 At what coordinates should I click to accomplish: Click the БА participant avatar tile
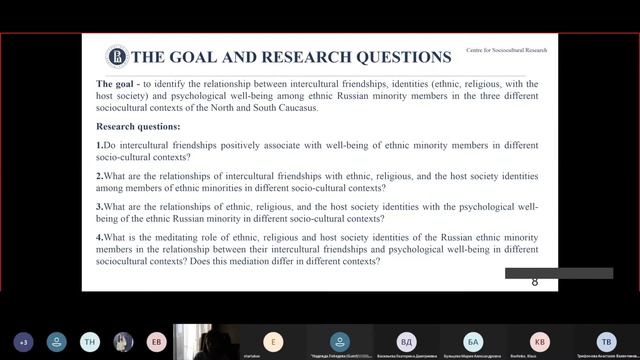473,342
